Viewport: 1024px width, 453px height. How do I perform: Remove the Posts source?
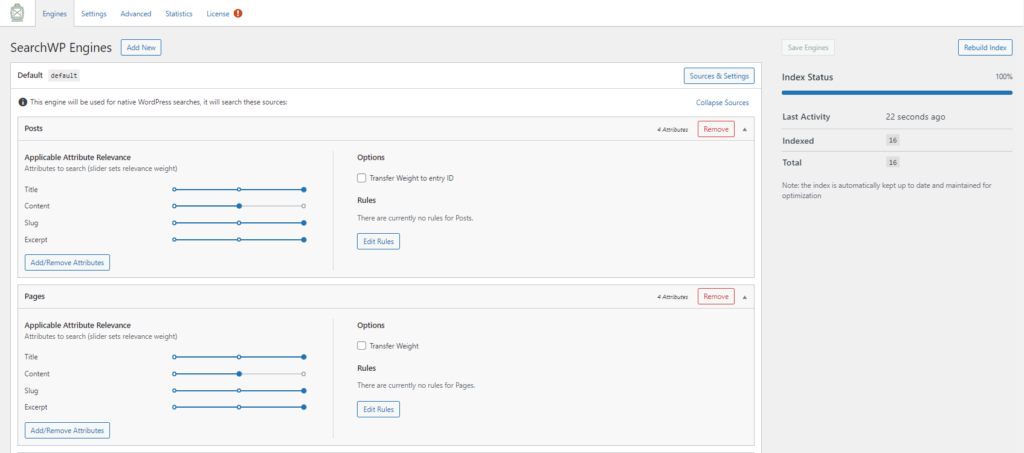(716, 129)
